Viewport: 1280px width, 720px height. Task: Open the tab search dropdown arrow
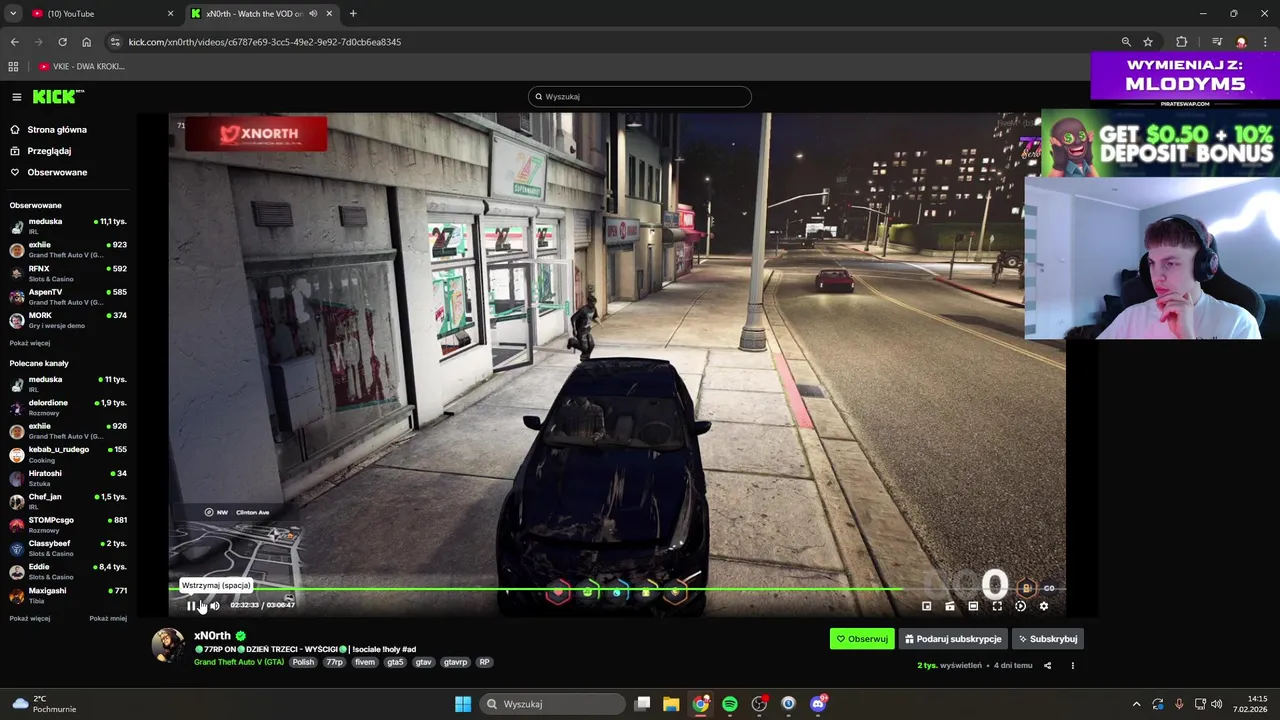pos(12,14)
